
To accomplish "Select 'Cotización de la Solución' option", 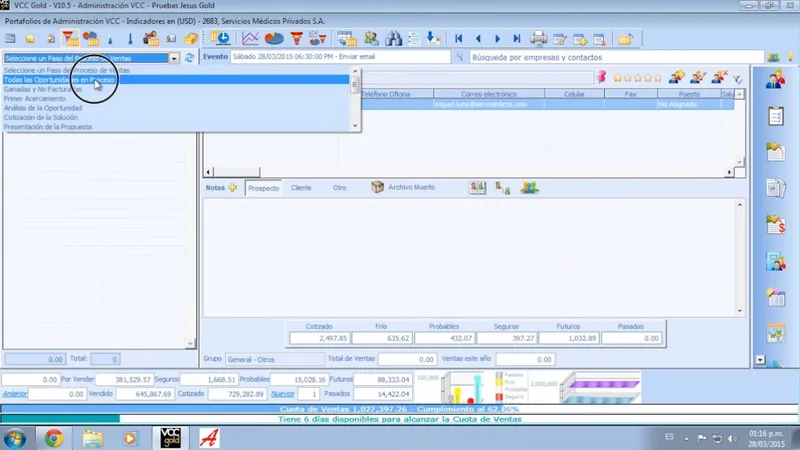I will (x=176, y=117).
